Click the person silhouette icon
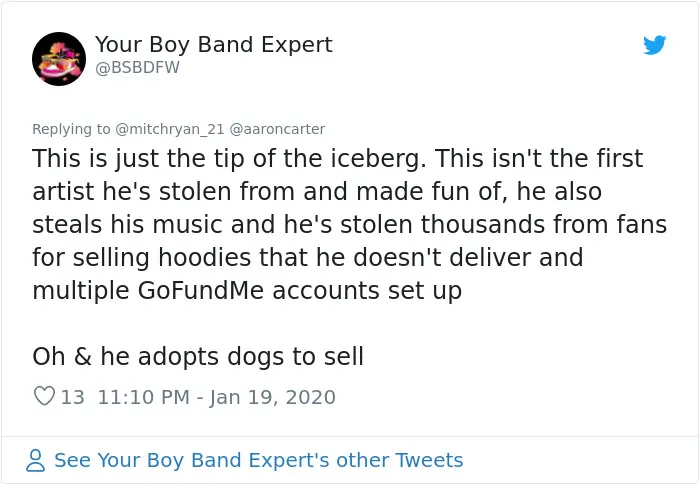The image size is (700, 485). 36,460
